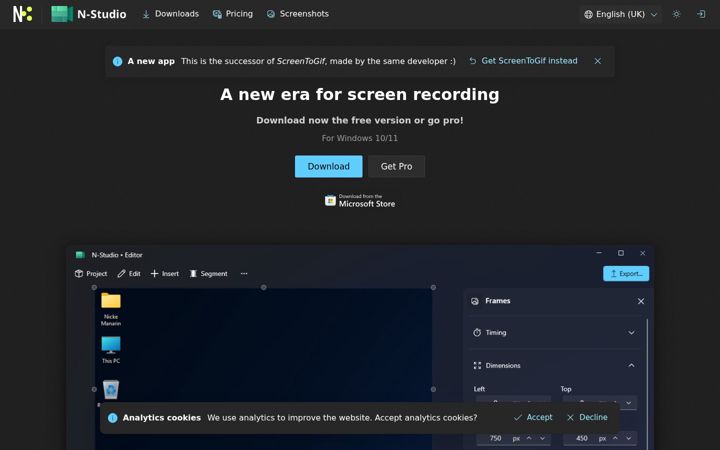
Task: Expand the Timing section
Action: coord(631,332)
